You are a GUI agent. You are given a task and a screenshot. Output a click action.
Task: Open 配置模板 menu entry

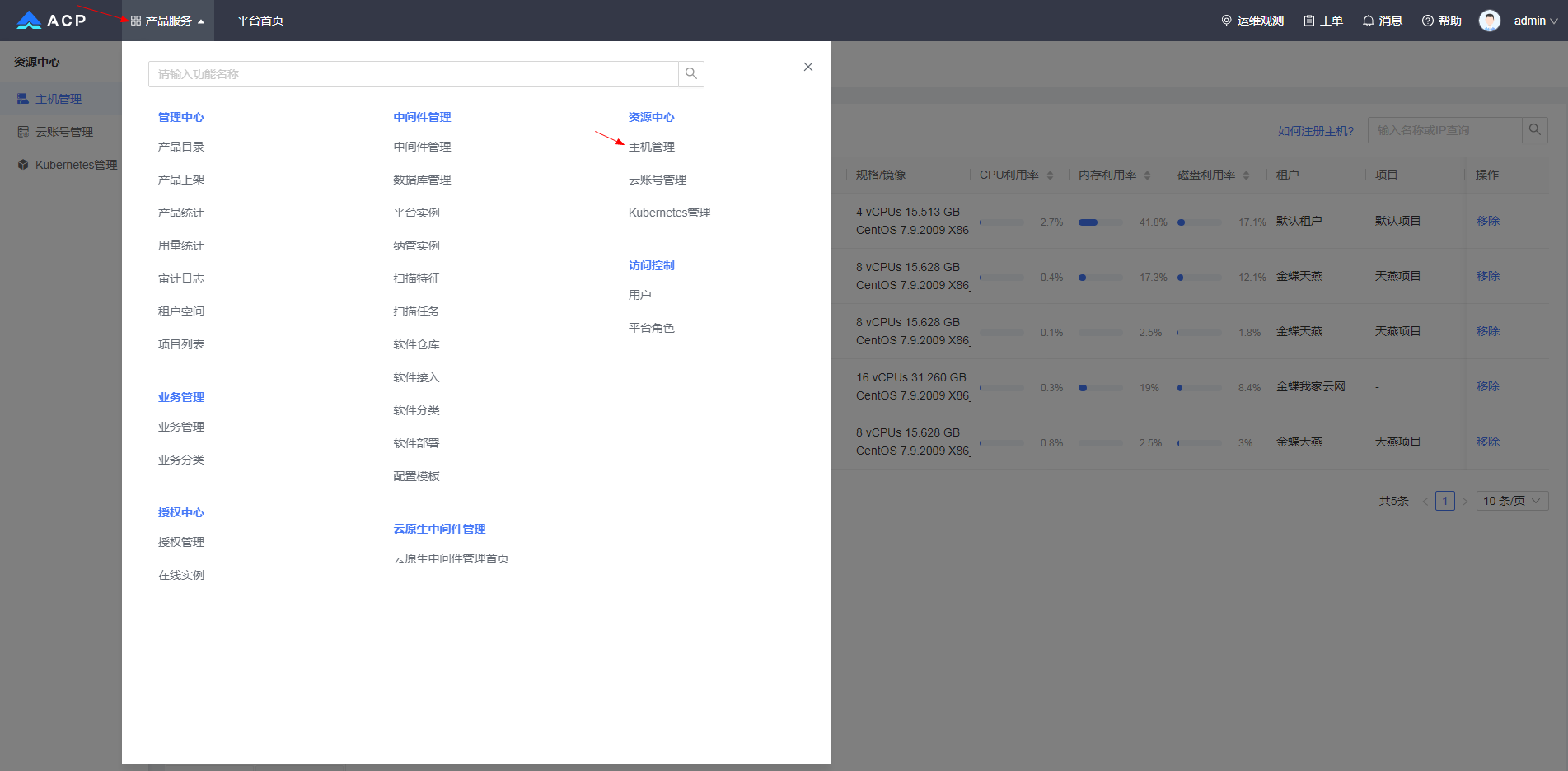pyautogui.click(x=417, y=476)
